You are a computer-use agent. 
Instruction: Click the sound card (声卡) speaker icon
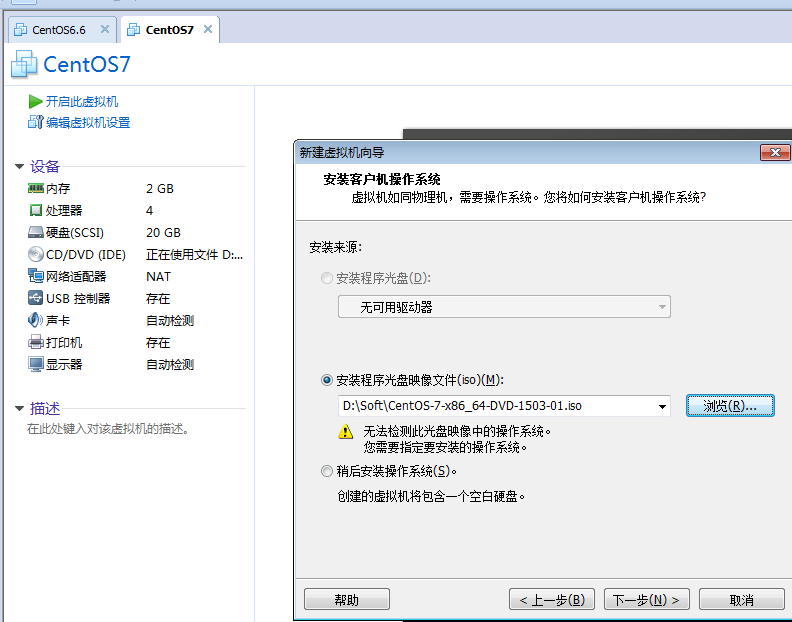pos(36,320)
